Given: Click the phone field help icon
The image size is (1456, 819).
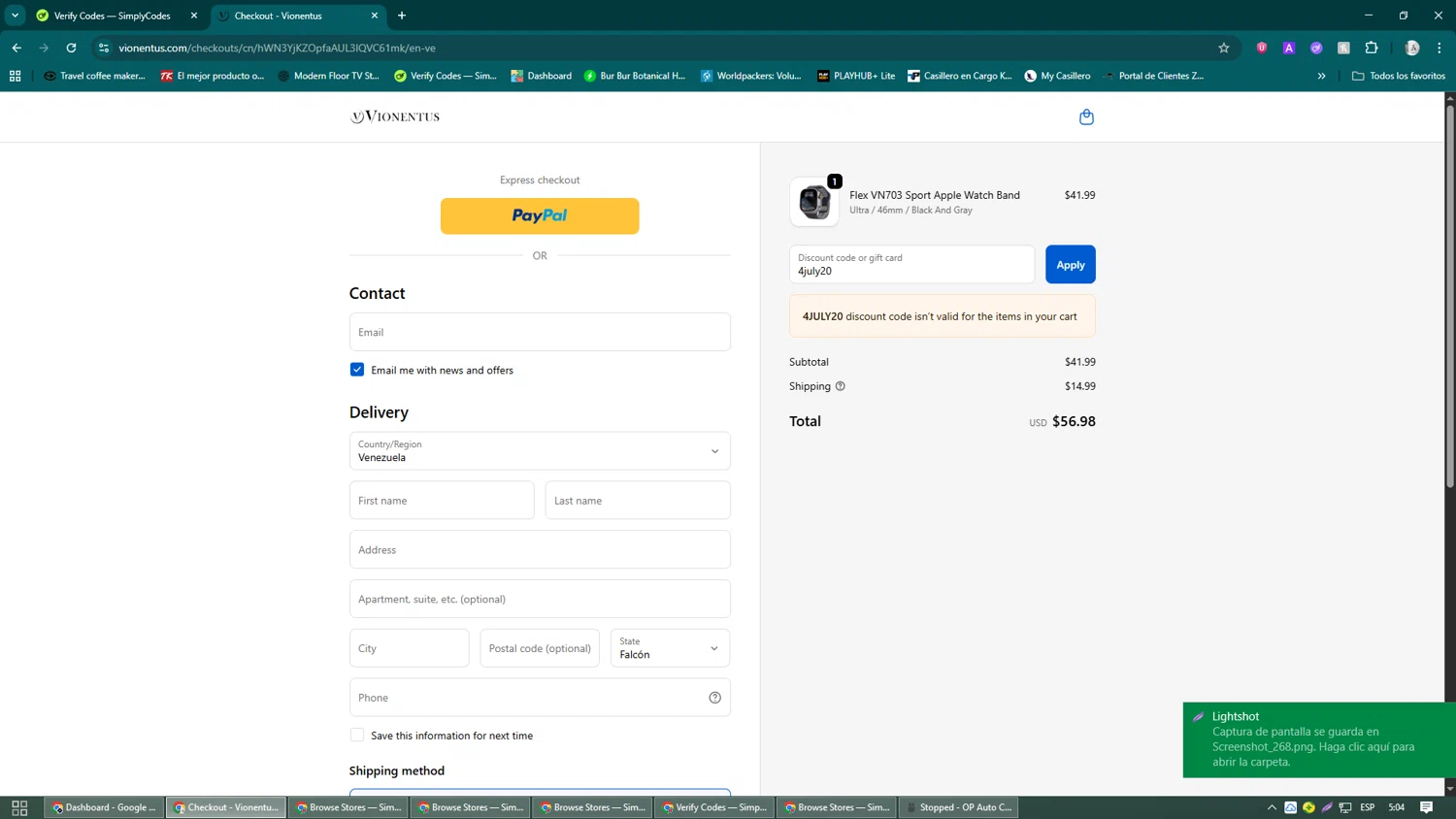Looking at the screenshot, I should click(x=714, y=698).
